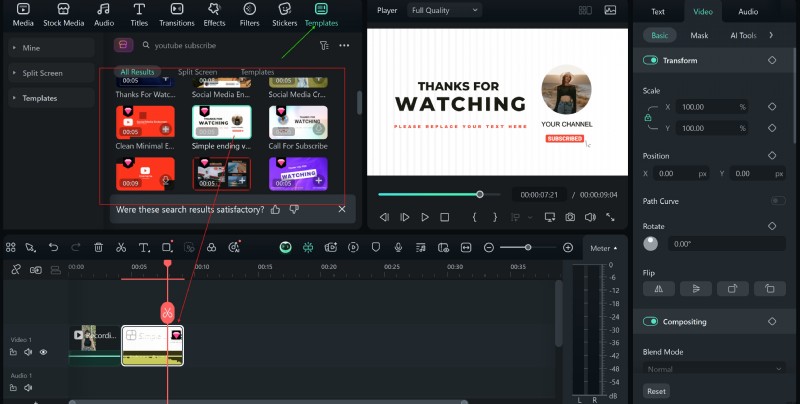The image size is (800, 404).
Task: Click the delete trash icon in timeline toolbar
Action: (x=98, y=247)
